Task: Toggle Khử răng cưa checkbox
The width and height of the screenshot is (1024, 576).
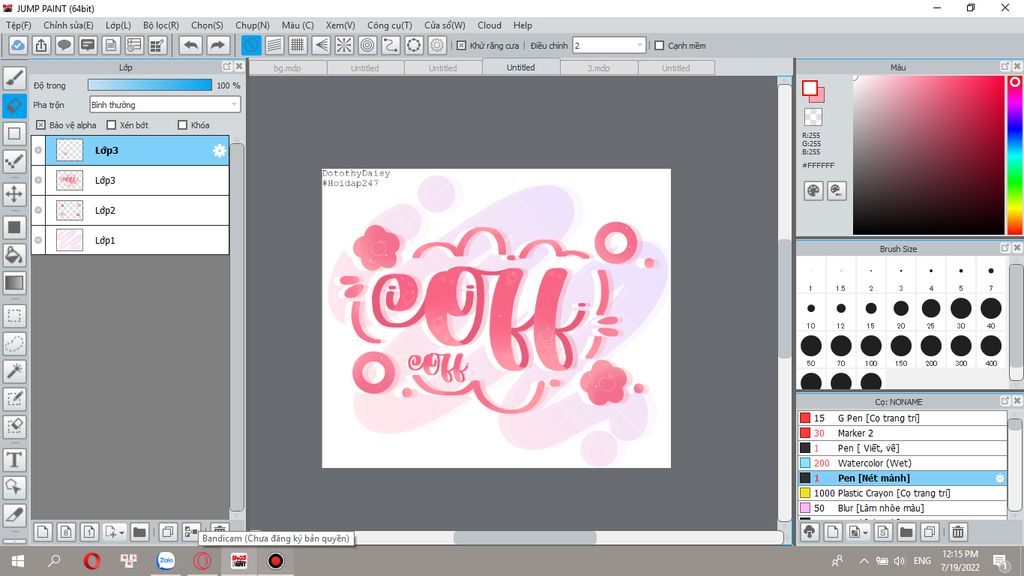Action: coord(461,46)
